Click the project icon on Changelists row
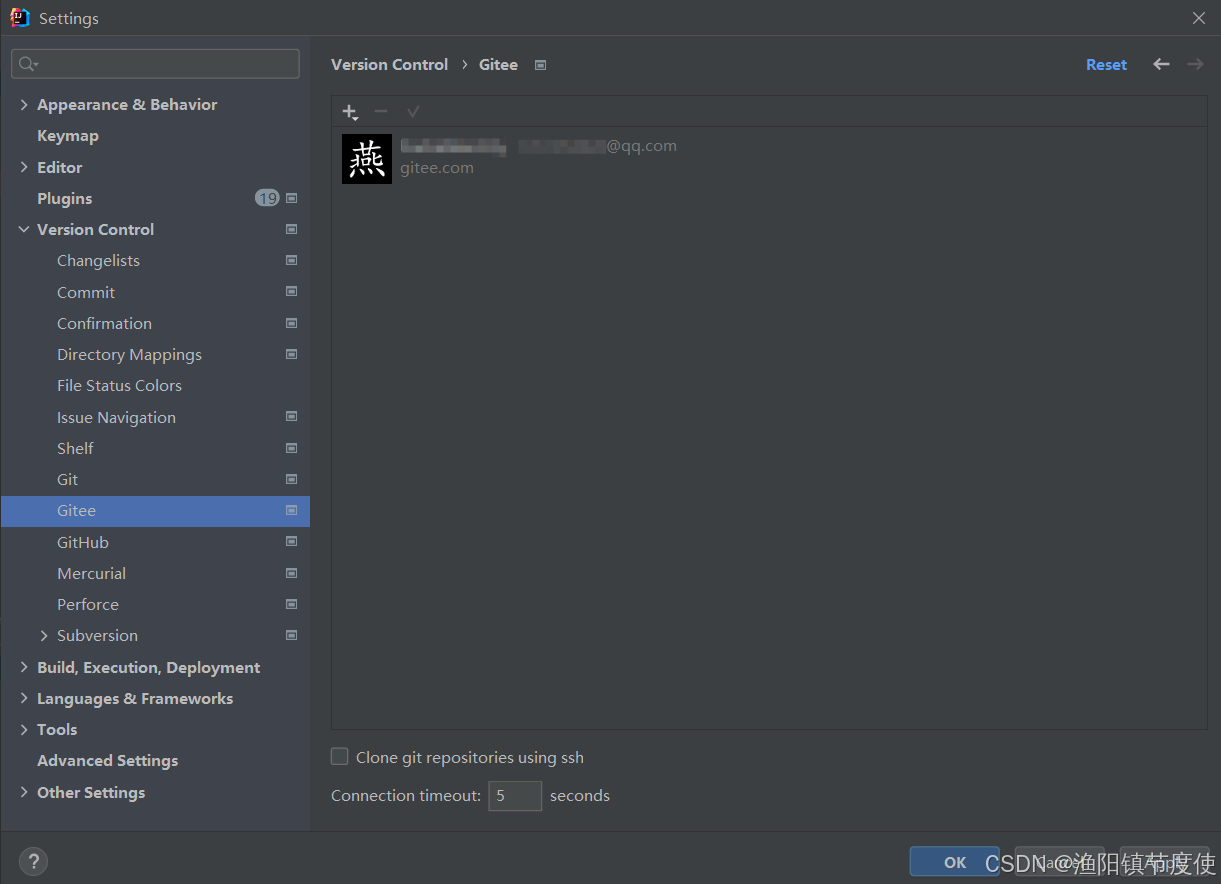This screenshot has width=1221, height=884. click(291, 260)
